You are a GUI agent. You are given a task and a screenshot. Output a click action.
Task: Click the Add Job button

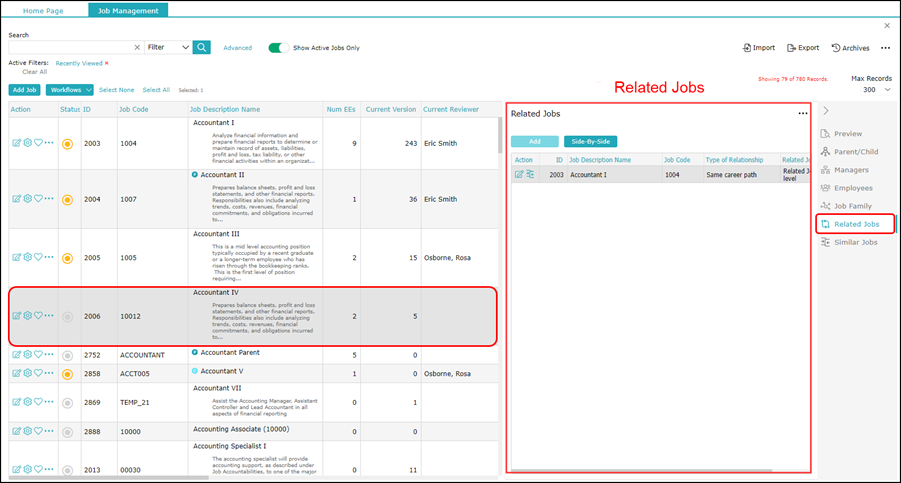point(25,90)
